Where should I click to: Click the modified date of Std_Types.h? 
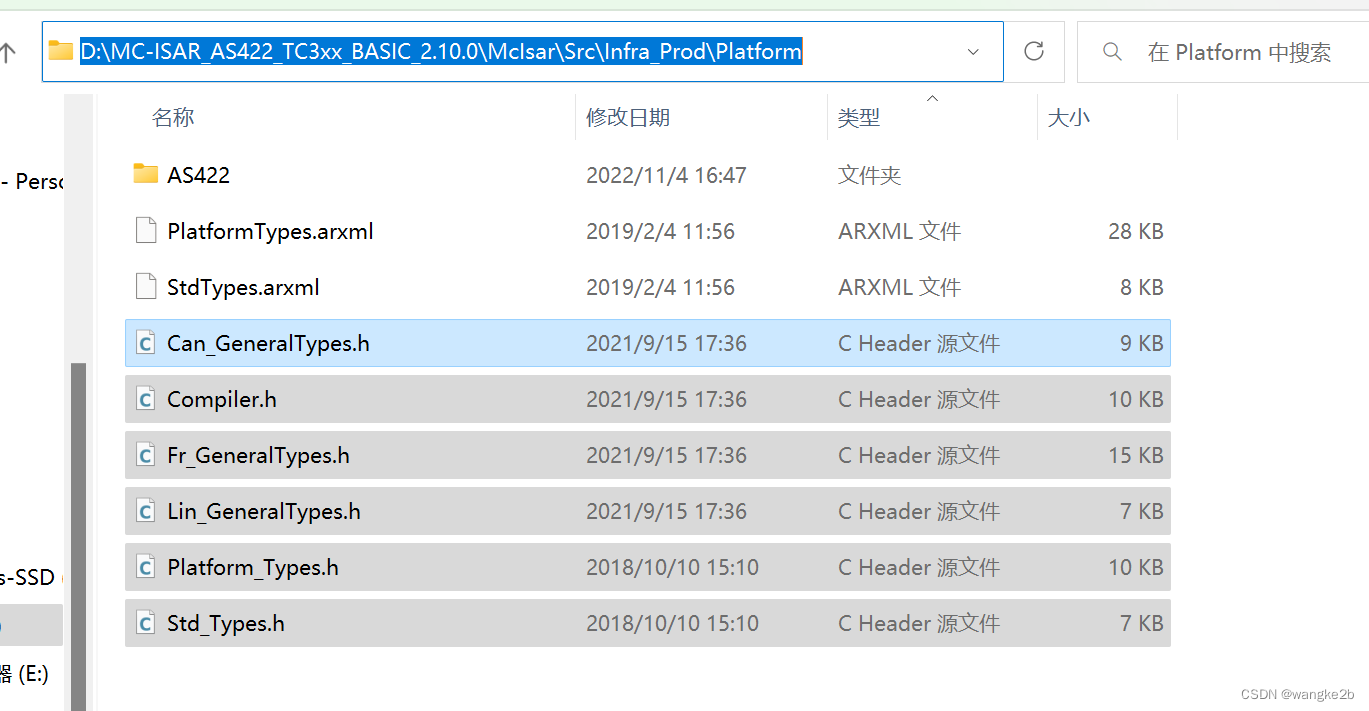pos(672,623)
